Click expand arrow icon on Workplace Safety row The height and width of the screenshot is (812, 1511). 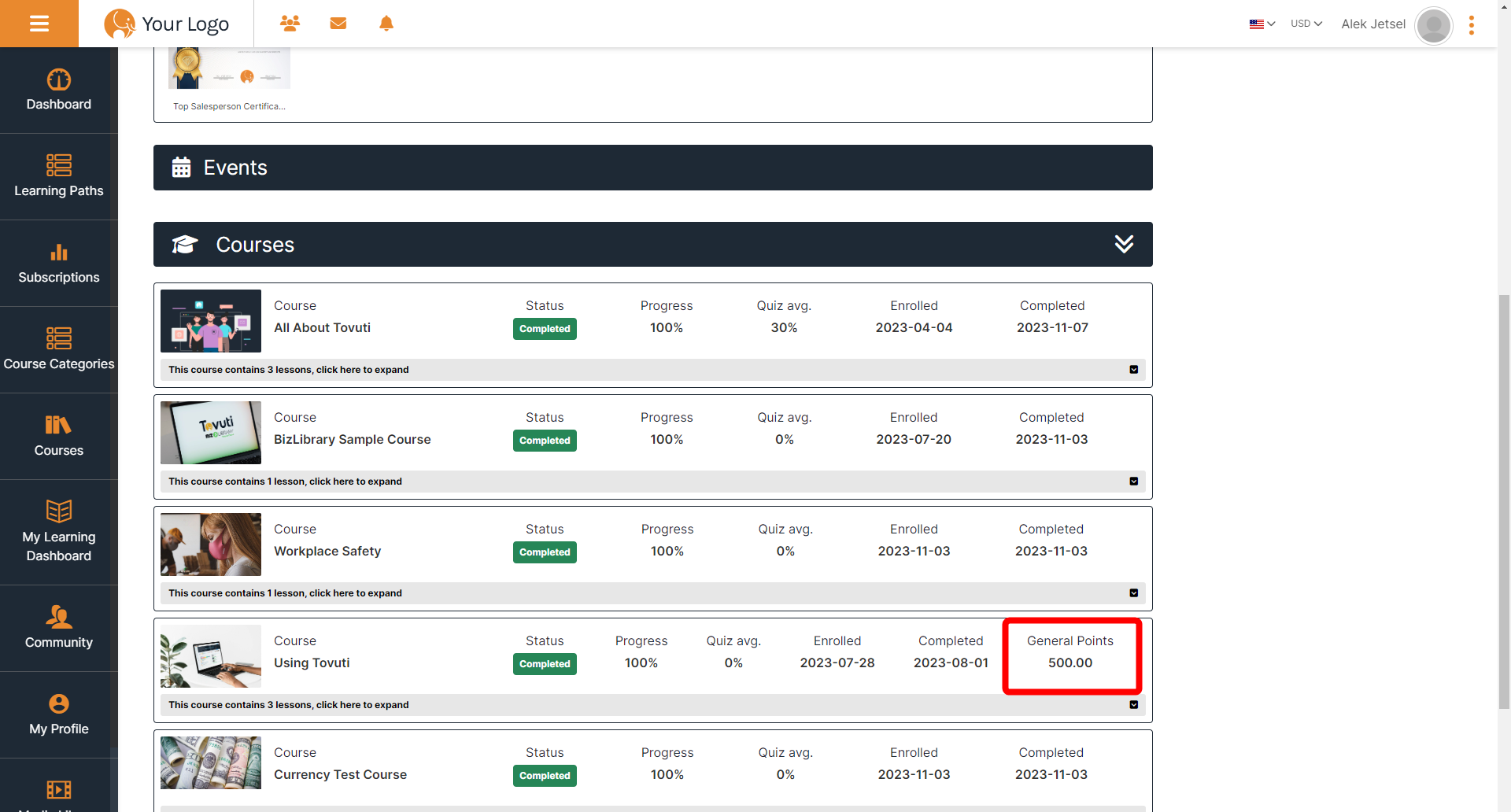pos(1134,593)
